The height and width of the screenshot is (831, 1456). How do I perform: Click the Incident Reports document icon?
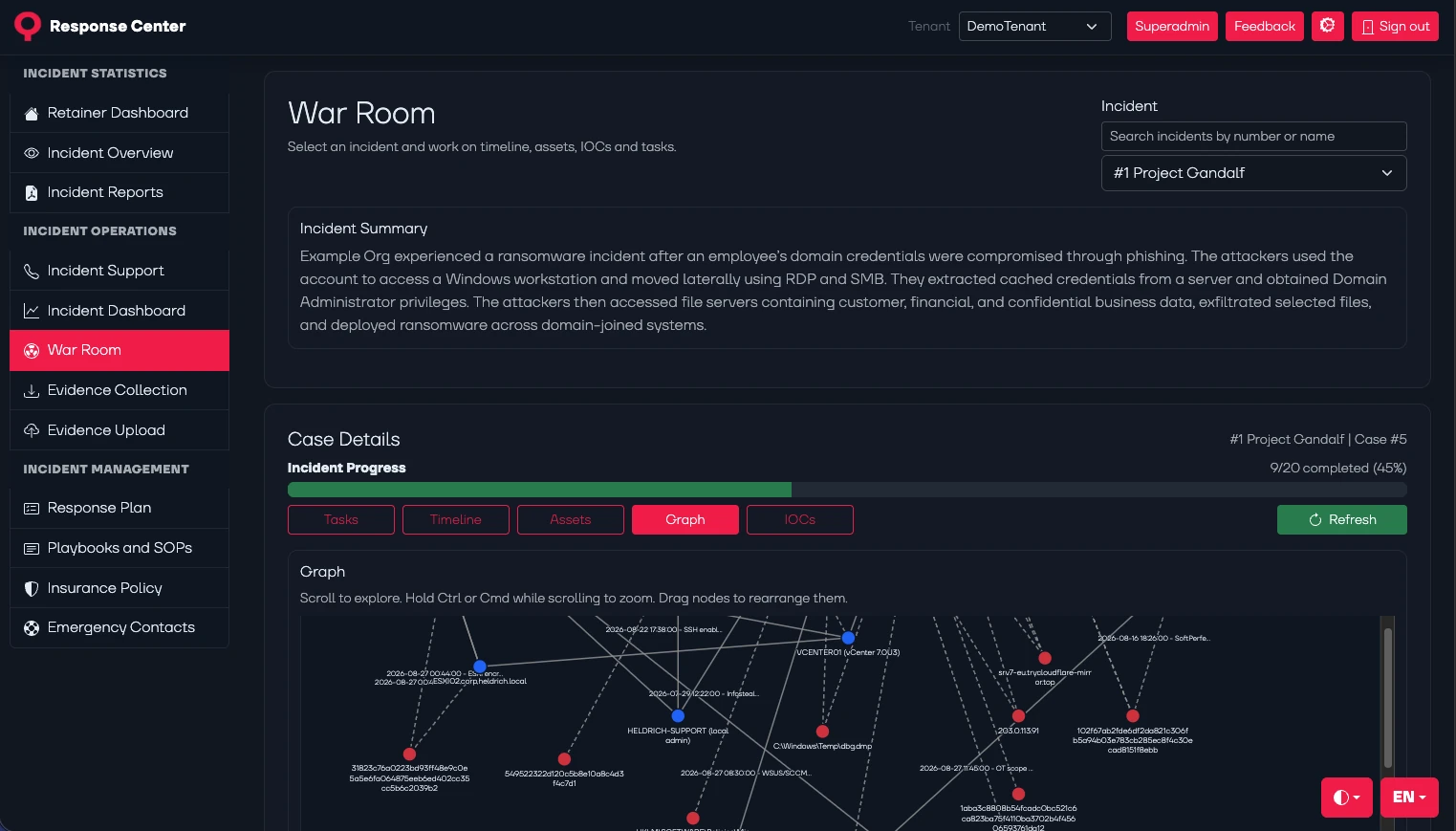pos(32,192)
